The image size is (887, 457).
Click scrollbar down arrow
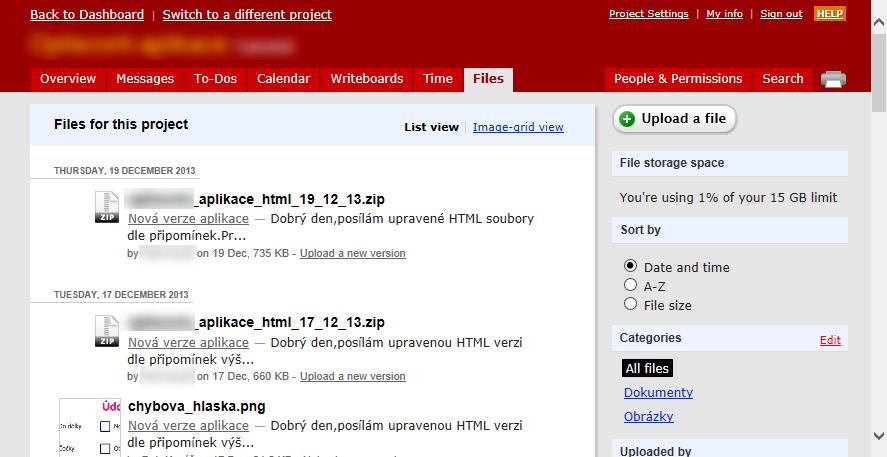(879, 436)
